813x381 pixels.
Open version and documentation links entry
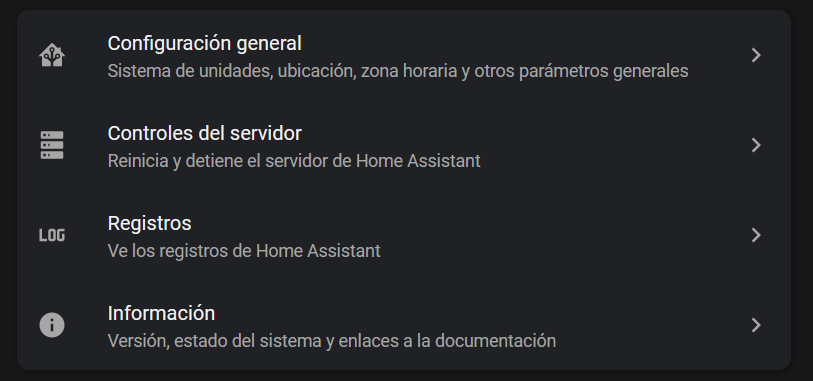404,326
